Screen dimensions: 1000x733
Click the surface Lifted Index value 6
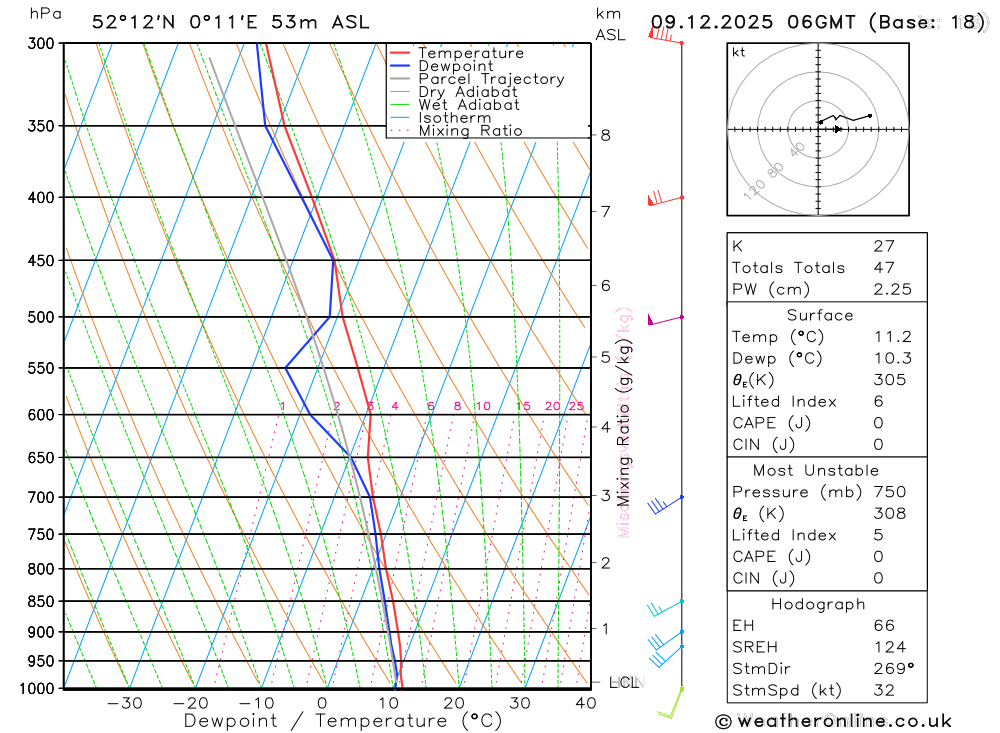click(878, 401)
